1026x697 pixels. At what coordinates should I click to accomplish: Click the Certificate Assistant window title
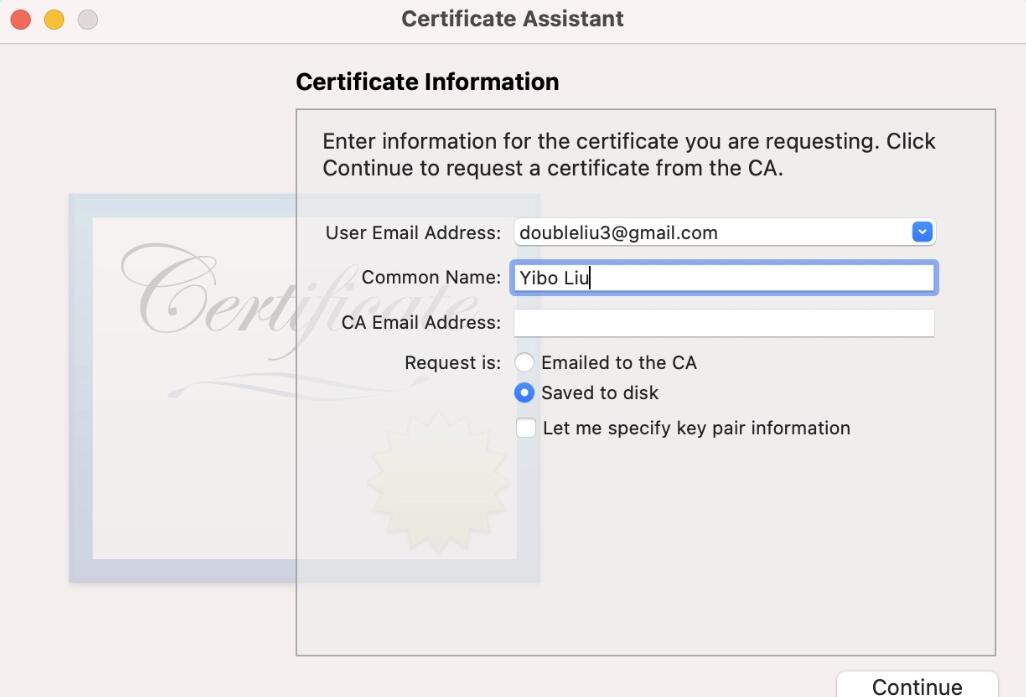(x=512, y=19)
